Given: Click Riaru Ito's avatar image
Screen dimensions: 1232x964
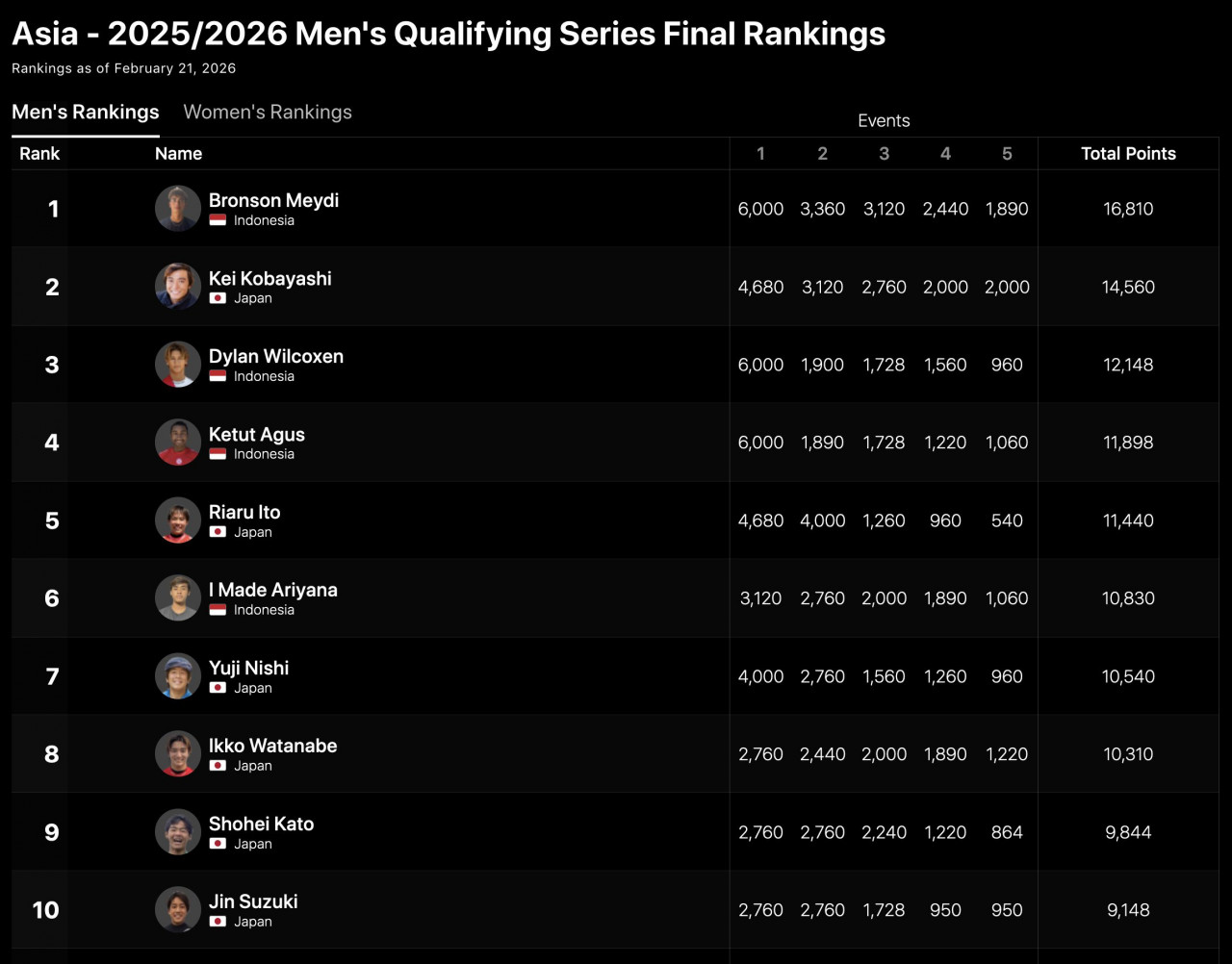Looking at the screenshot, I should 178,520.
